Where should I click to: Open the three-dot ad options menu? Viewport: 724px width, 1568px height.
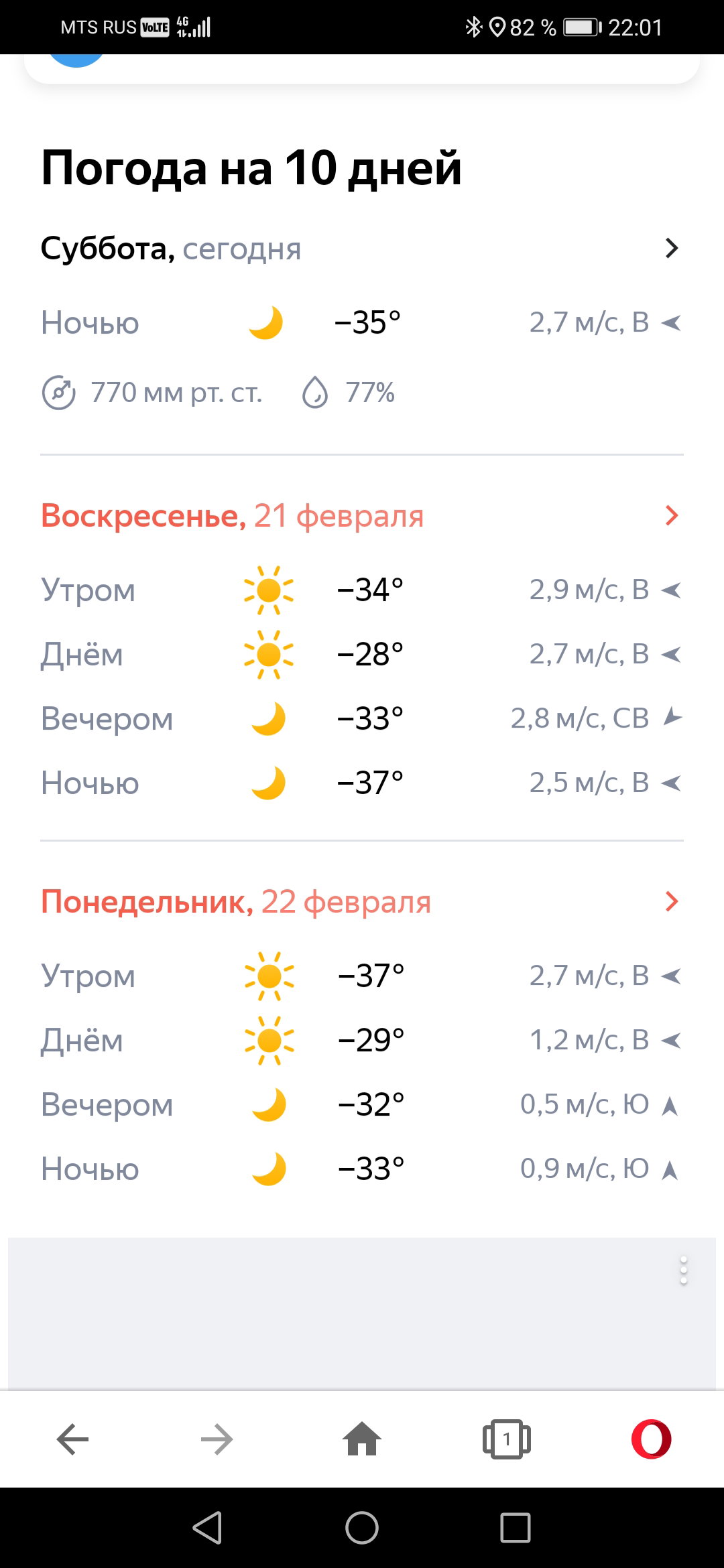coord(683,1270)
